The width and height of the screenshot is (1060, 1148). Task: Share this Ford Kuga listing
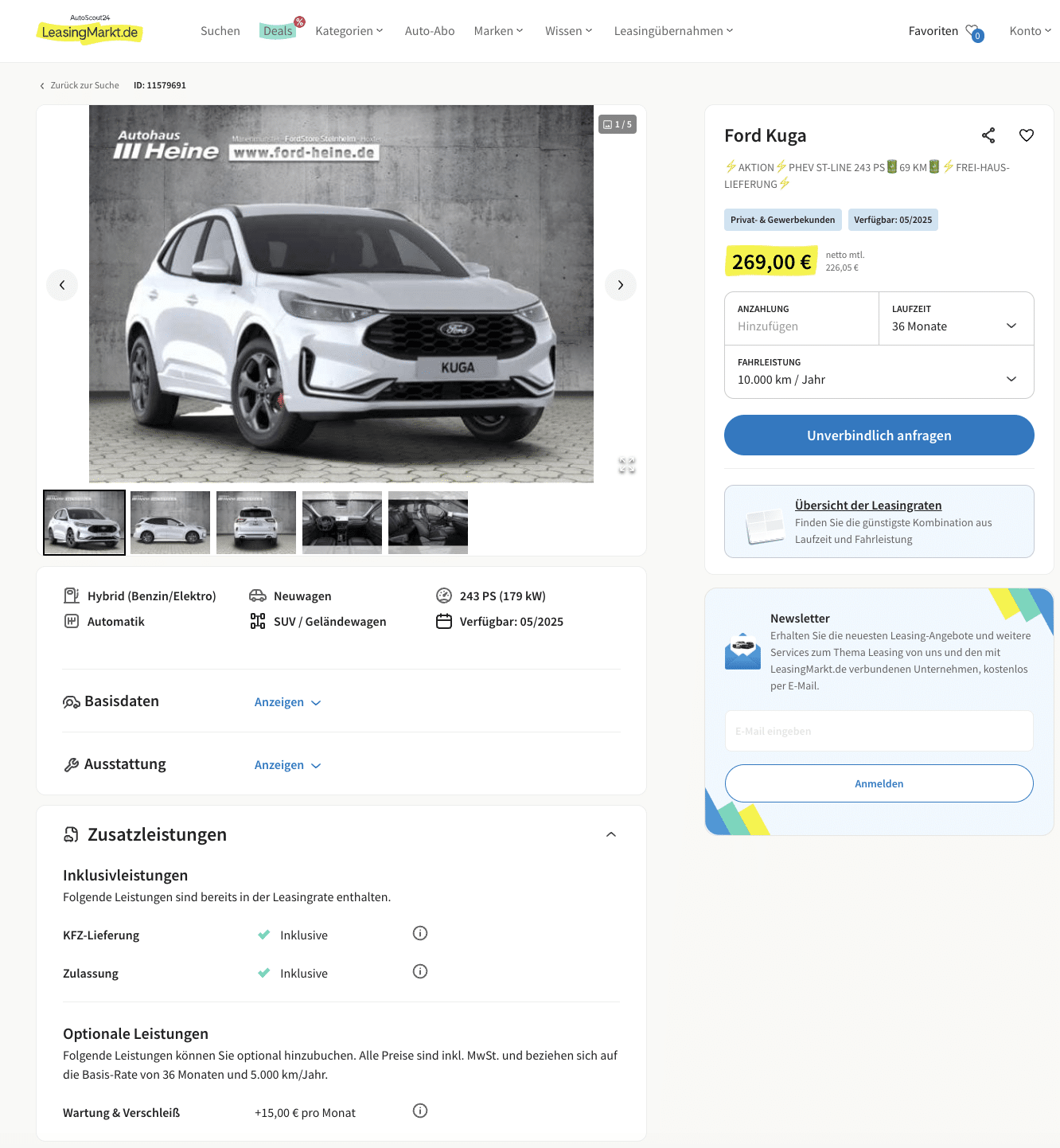click(988, 135)
